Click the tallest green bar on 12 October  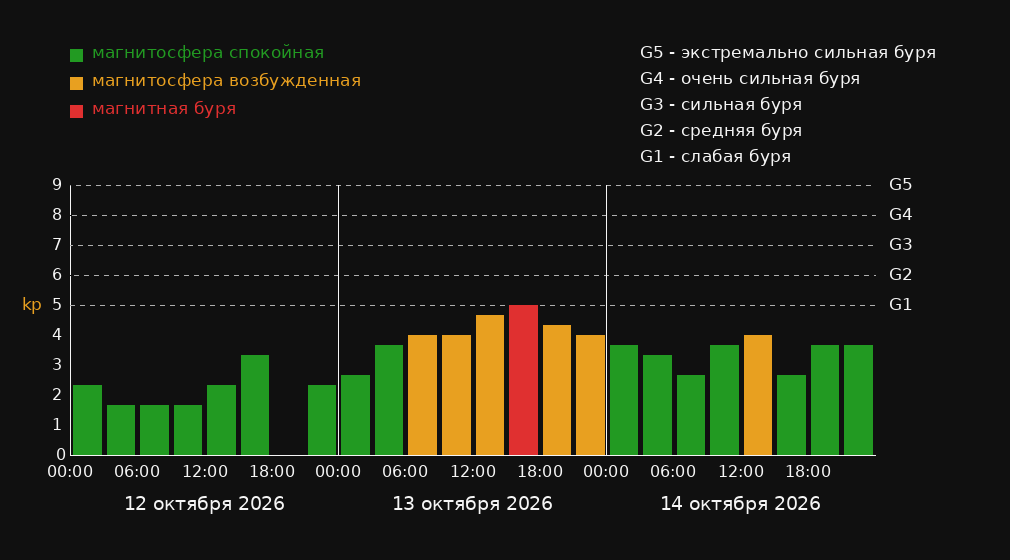[255, 405]
